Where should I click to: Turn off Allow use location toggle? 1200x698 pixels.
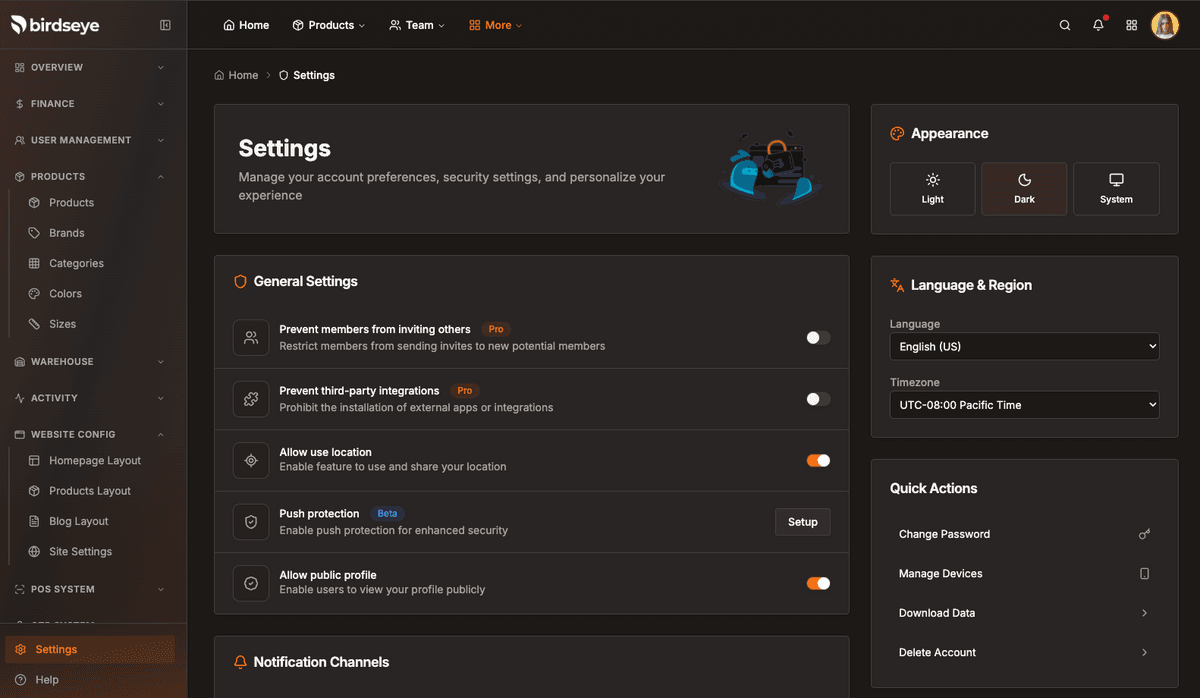[818, 461]
